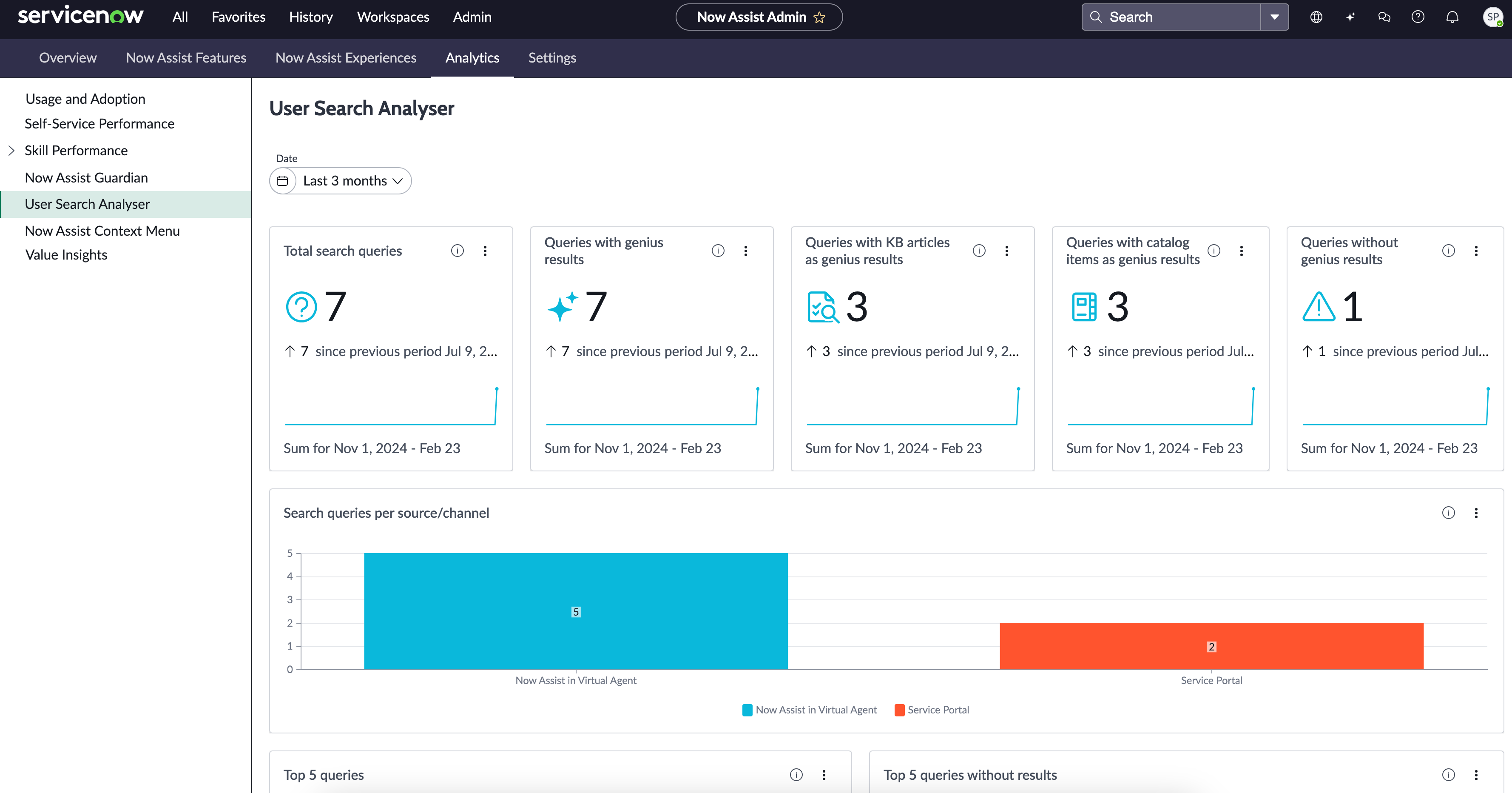
Task: Open more options for Queries without genius results
Action: (x=1476, y=251)
